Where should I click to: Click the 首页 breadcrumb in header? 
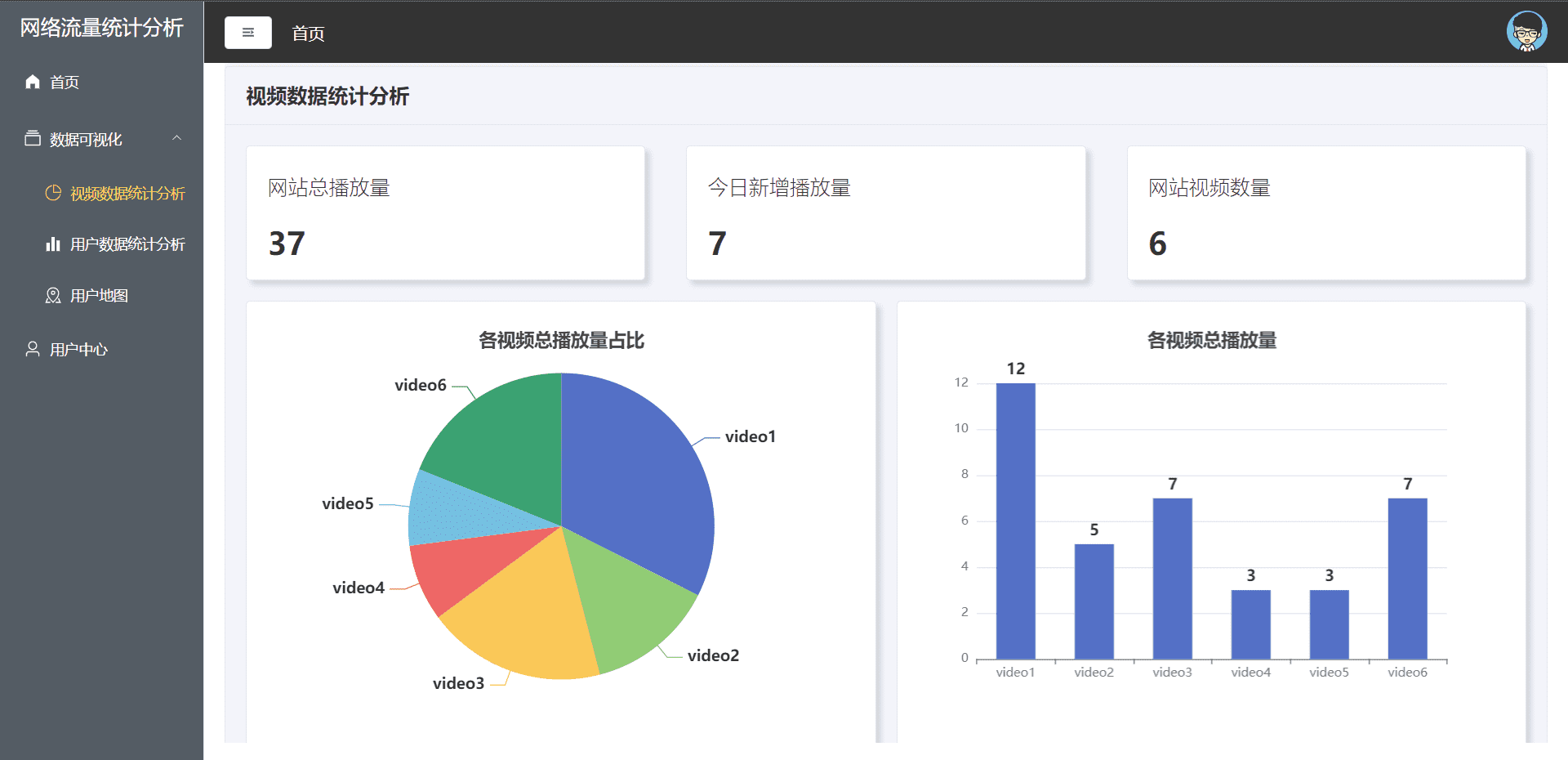[x=308, y=34]
